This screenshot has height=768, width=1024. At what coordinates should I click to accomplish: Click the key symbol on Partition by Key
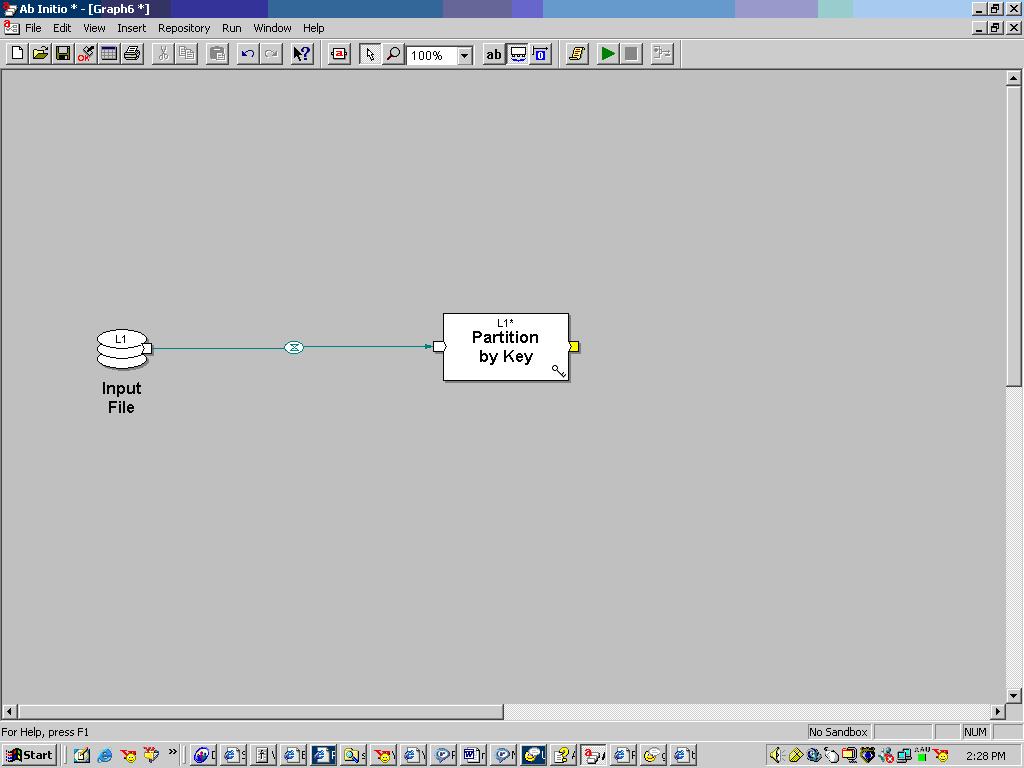point(558,370)
